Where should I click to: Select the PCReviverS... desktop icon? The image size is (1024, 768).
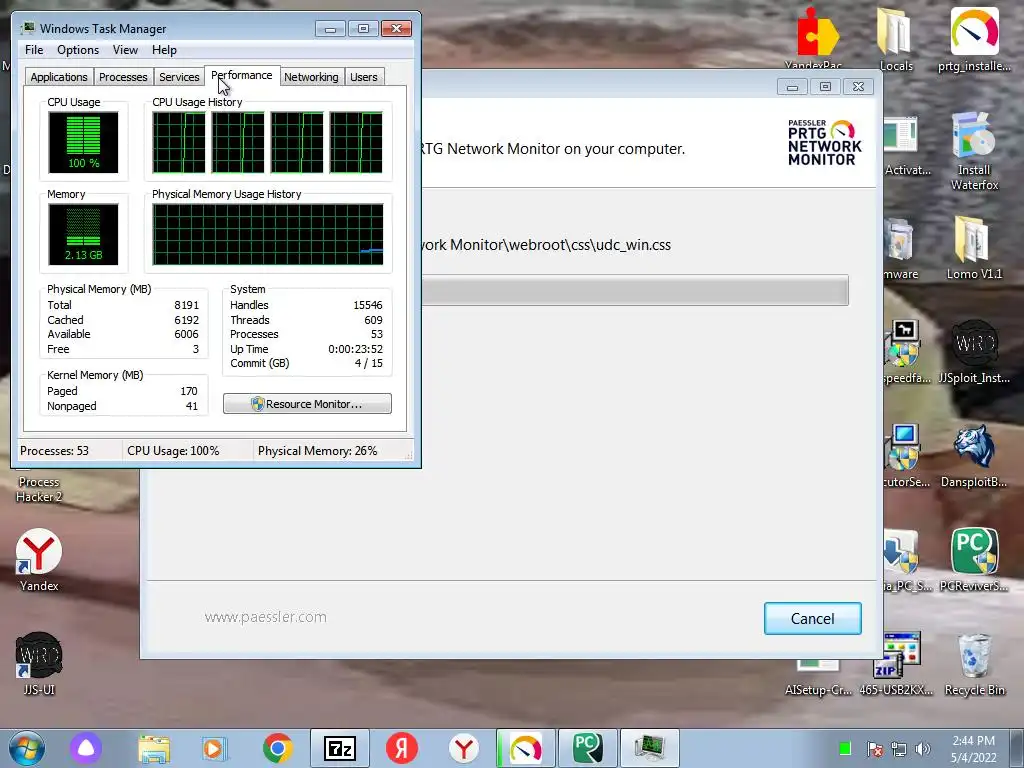click(974, 560)
